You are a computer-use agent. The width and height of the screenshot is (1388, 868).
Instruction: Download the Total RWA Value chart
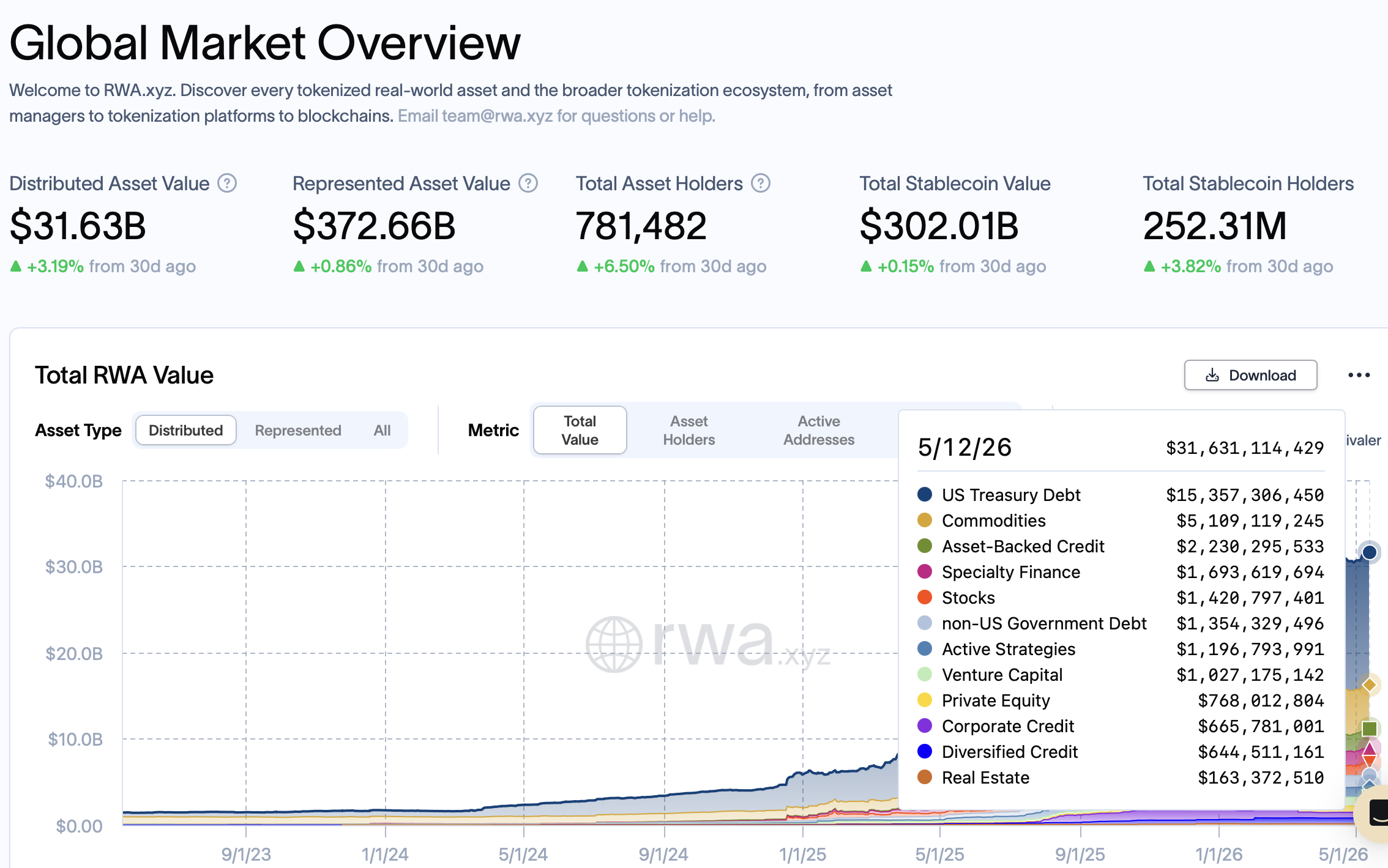1250,375
